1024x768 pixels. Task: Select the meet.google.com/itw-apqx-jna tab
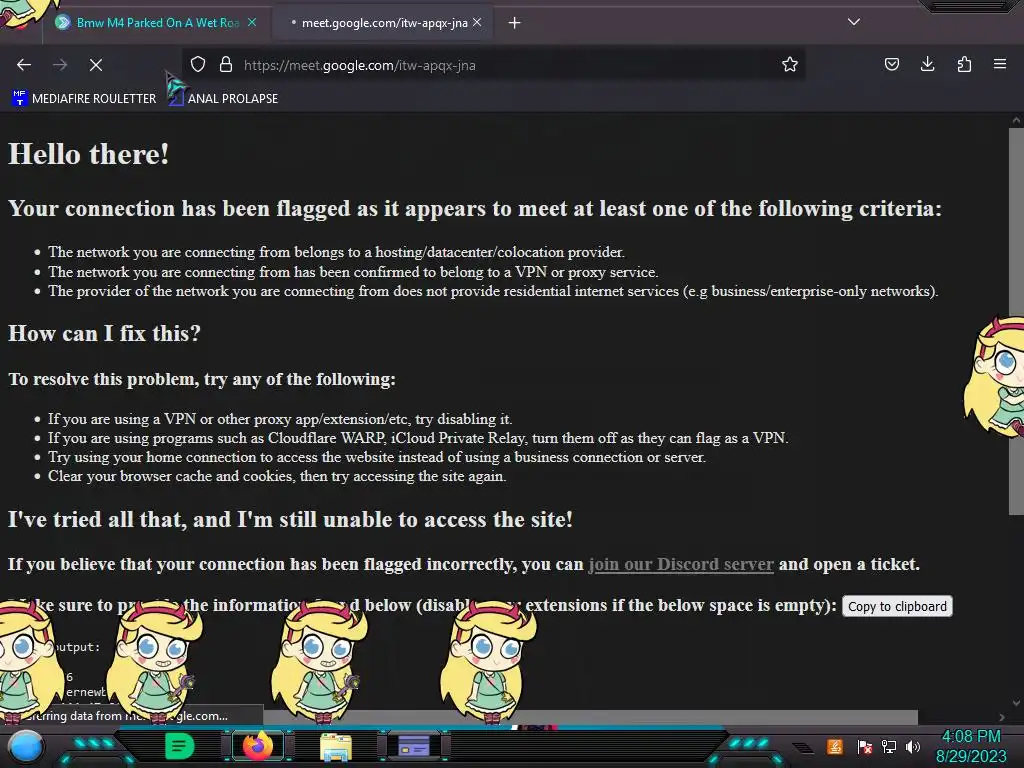click(384, 23)
